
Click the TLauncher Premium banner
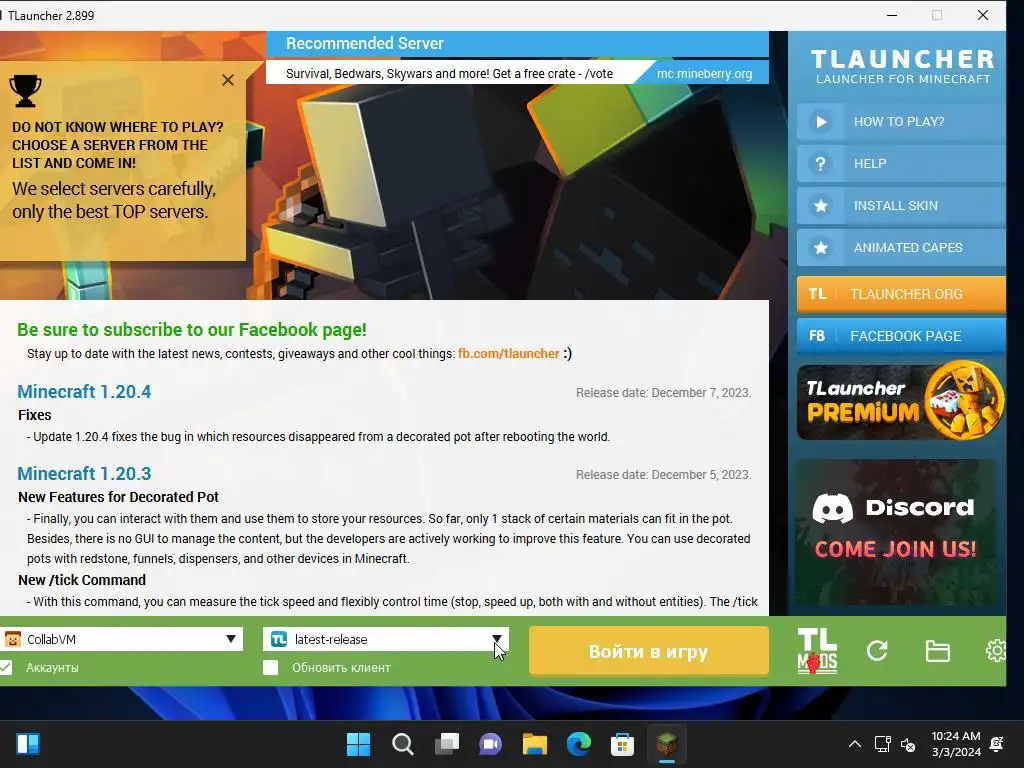(x=901, y=400)
